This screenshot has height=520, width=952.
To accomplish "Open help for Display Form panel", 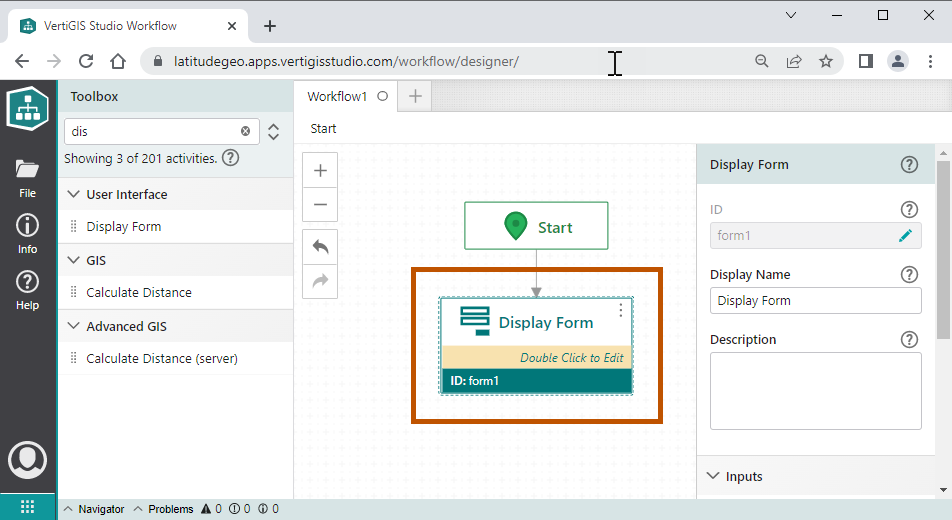I will point(909,165).
